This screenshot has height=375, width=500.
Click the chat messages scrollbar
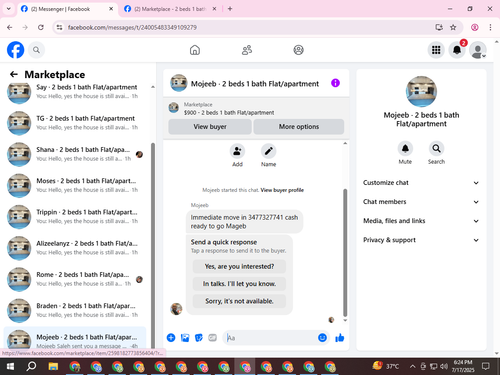[x=345, y=252]
